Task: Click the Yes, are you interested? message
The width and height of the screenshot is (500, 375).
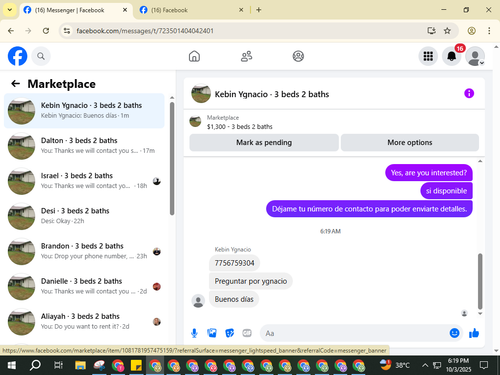Action: tap(429, 173)
